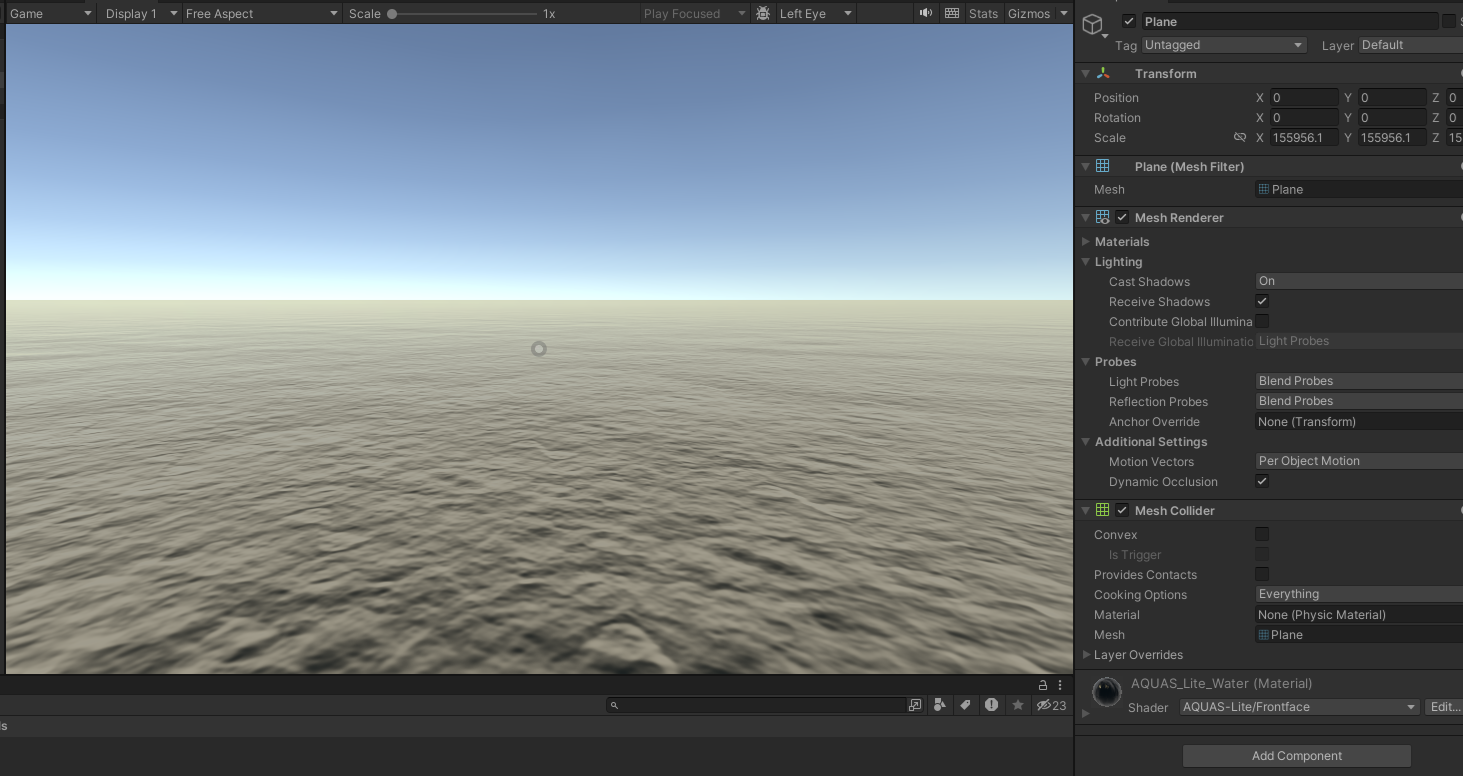Click the Search by Label tag icon
The height and width of the screenshot is (776, 1463).
click(965, 705)
